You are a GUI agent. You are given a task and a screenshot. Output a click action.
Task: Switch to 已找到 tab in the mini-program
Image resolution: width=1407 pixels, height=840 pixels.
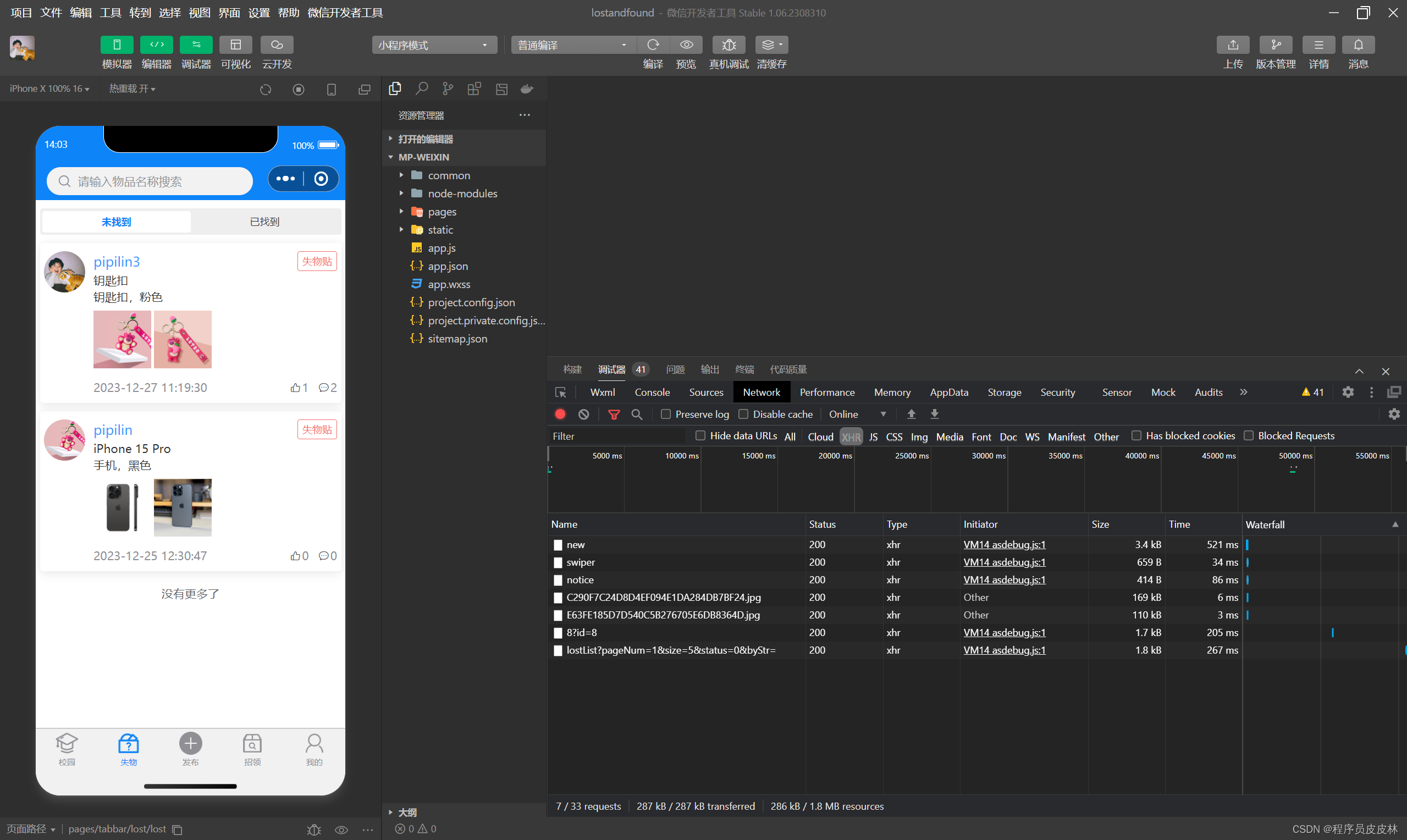264,222
